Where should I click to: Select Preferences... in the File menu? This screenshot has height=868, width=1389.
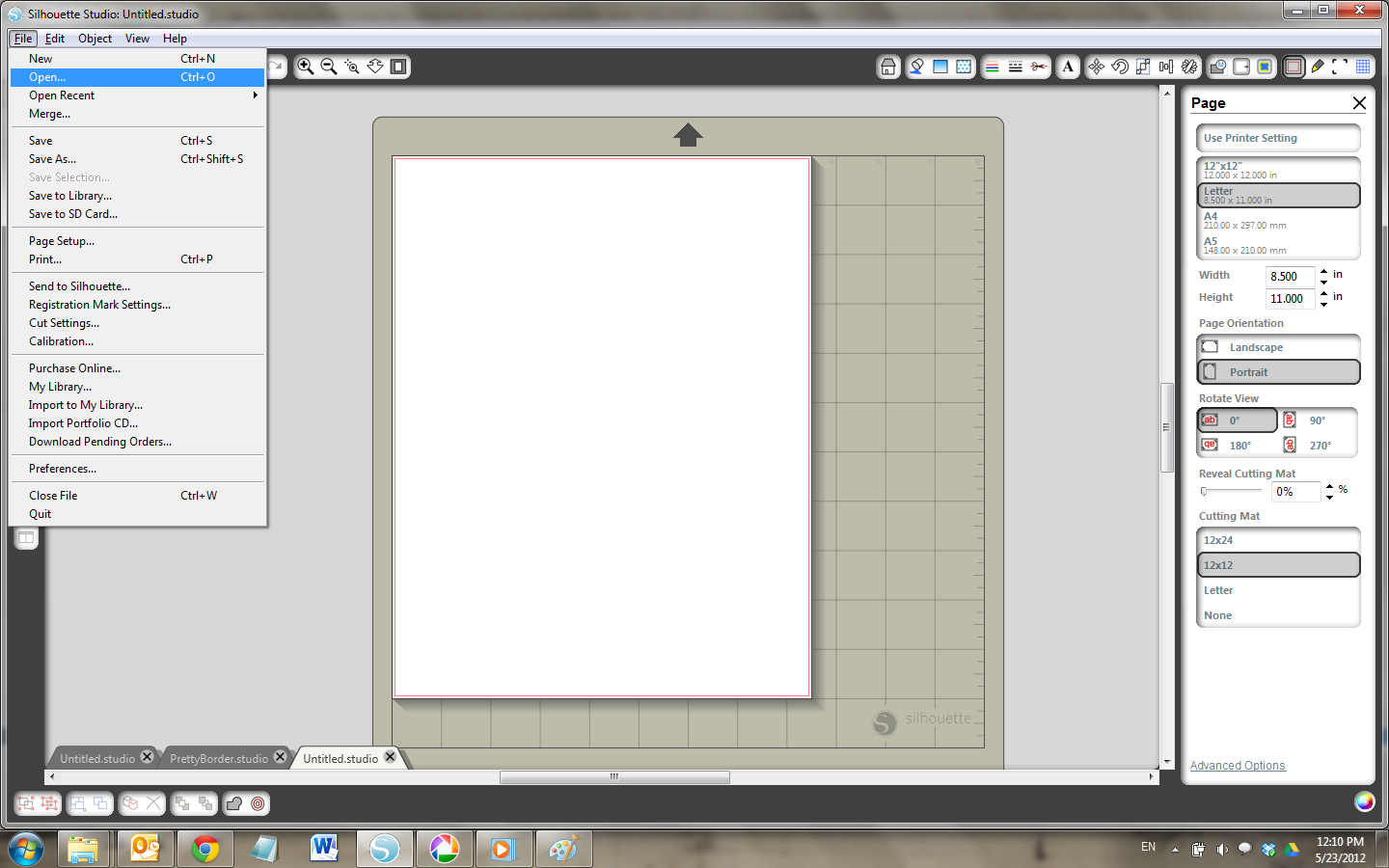point(137,469)
